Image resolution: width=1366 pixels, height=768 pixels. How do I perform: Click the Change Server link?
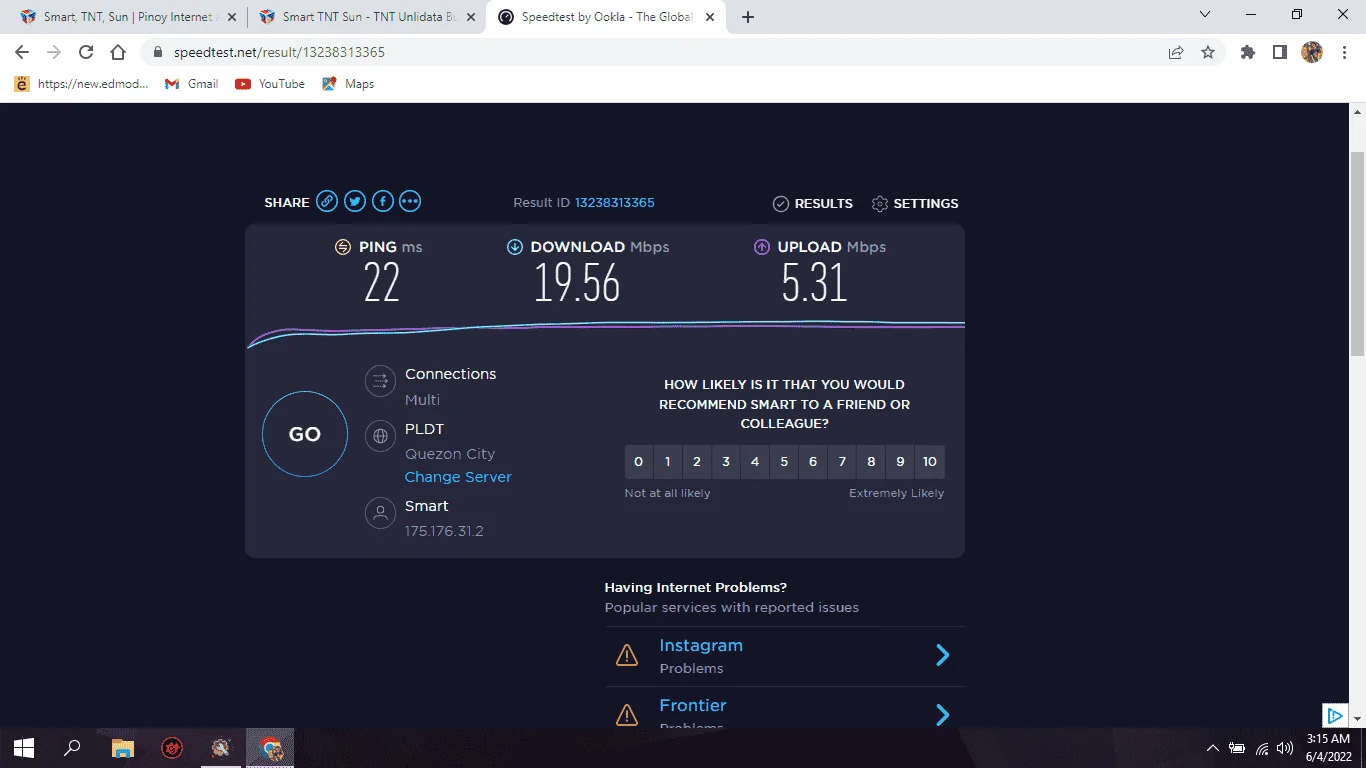[458, 477]
